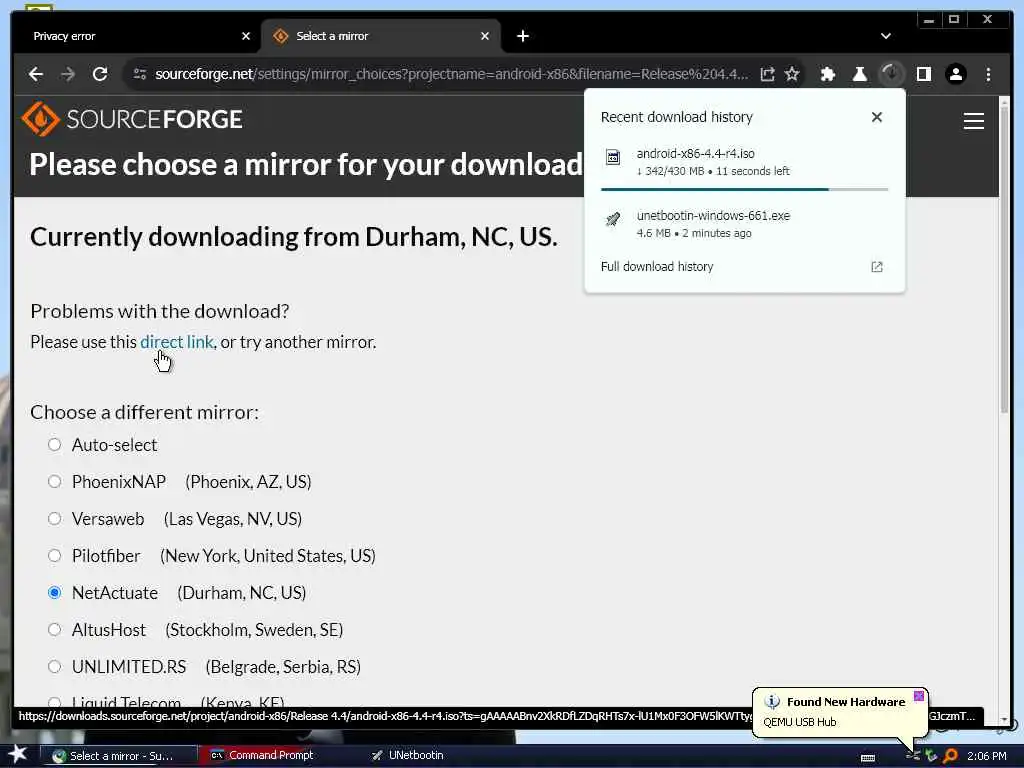Select the AltusHost mirror

pos(54,630)
